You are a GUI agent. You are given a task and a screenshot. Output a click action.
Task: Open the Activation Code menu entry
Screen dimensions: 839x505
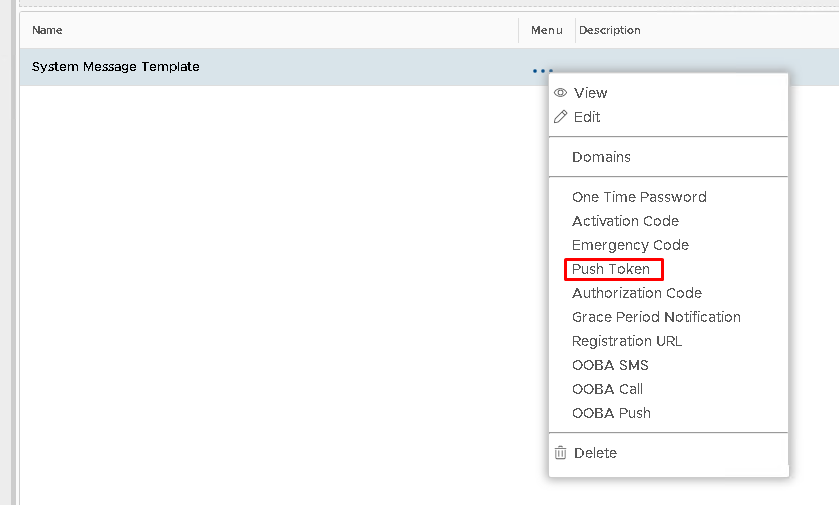point(625,221)
